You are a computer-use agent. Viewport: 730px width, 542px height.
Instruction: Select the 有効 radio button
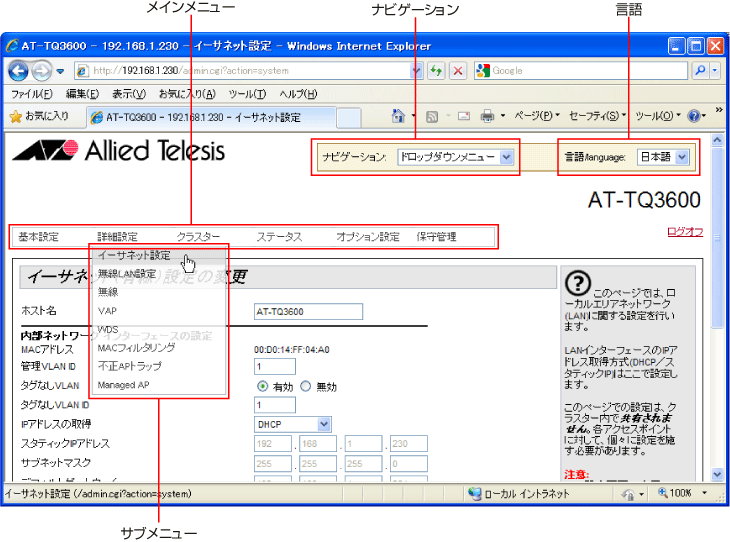pos(263,386)
